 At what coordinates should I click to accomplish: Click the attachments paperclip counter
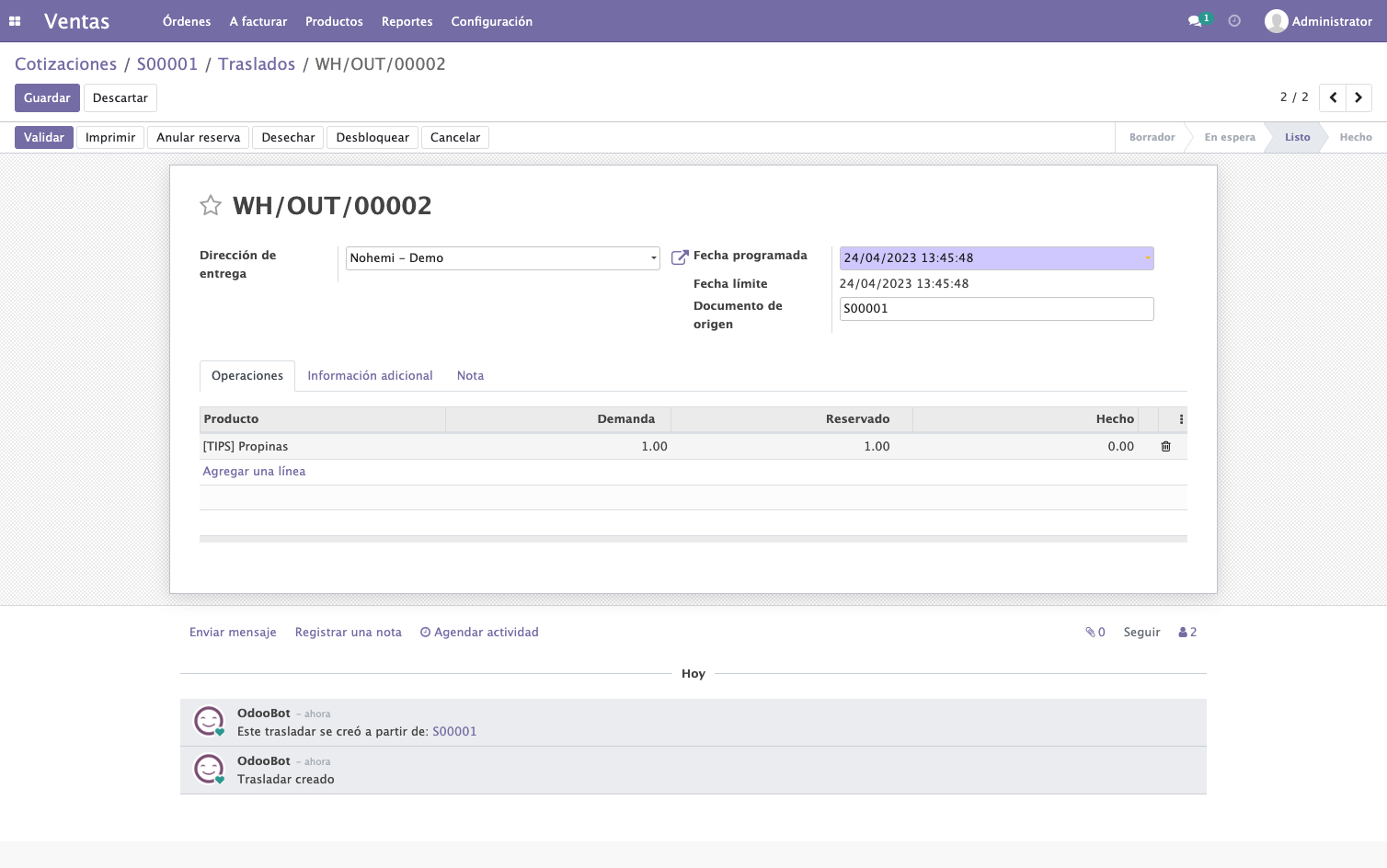click(1095, 633)
